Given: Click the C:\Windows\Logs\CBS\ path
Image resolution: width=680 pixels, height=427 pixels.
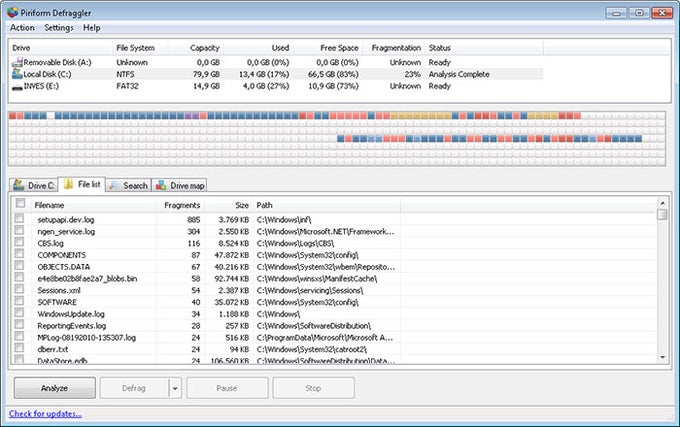Looking at the screenshot, I should point(295,243).
